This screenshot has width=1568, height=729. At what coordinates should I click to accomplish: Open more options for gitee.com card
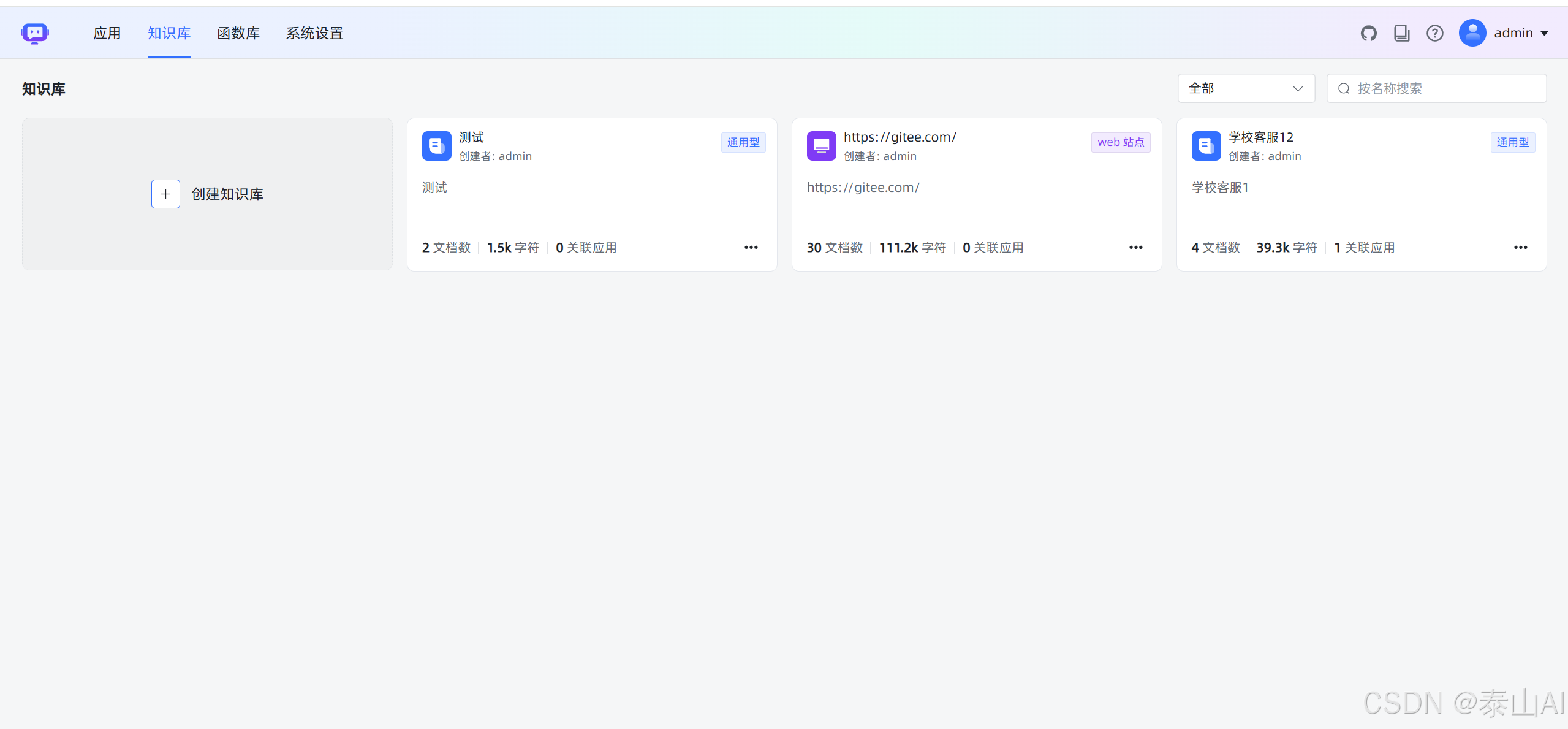1135,248
